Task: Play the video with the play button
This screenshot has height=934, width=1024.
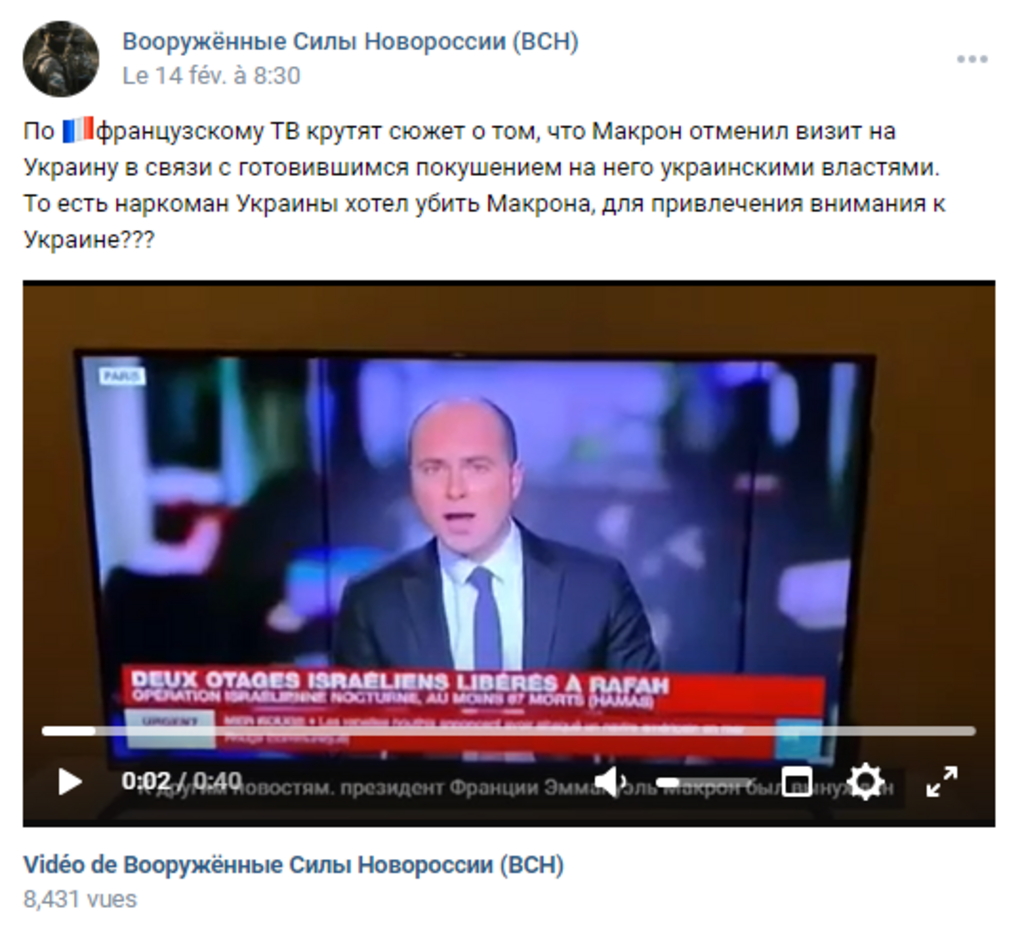Action: pos(70,782)
